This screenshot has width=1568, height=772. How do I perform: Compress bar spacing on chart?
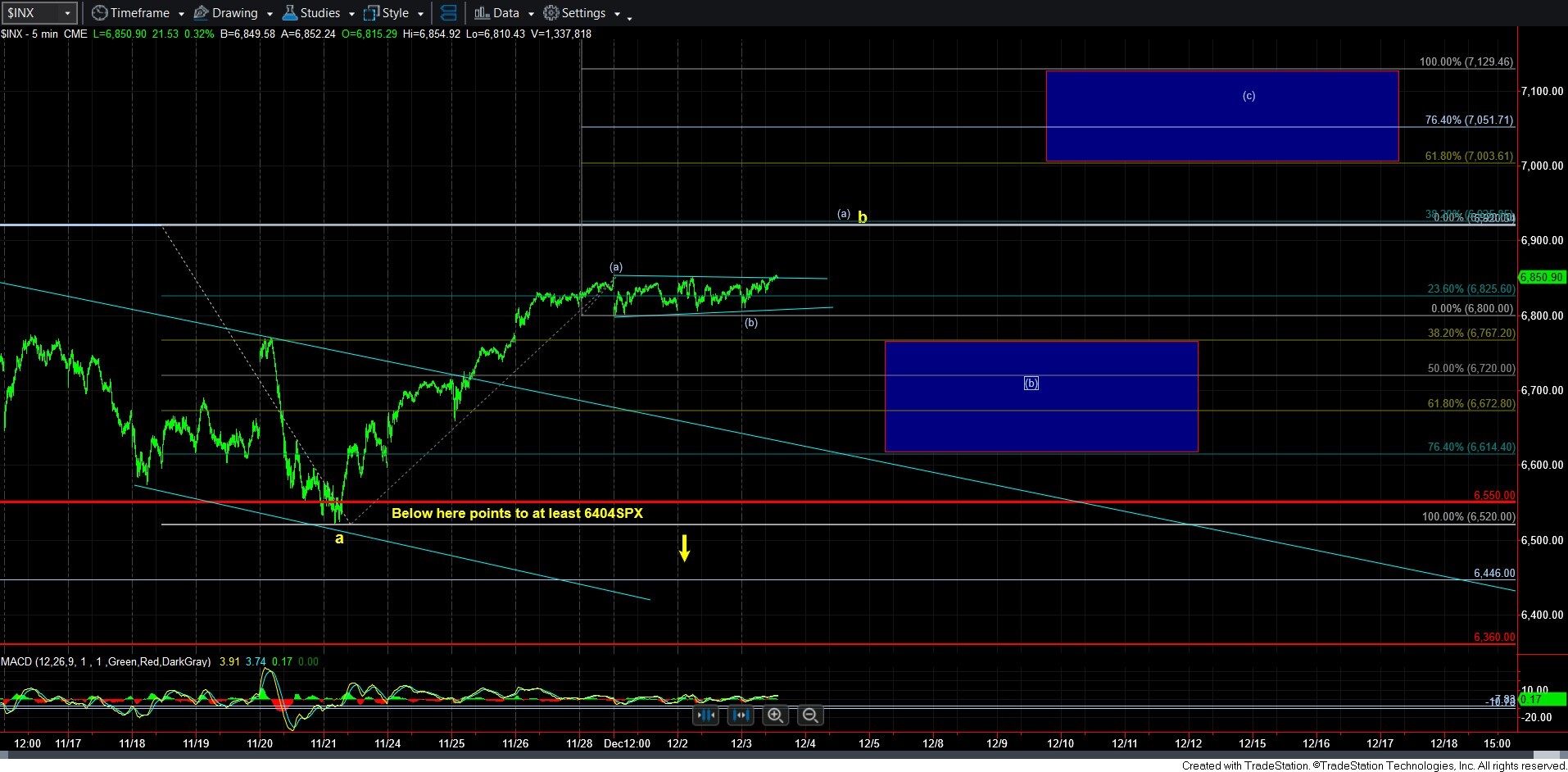tap(705, 715)
